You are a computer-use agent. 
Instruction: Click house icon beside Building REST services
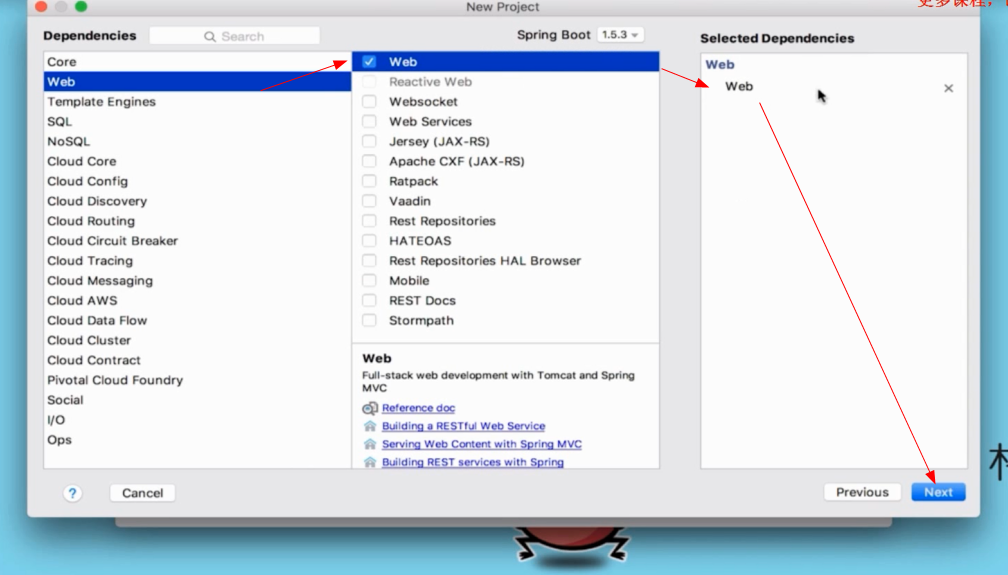coord(370,462)
